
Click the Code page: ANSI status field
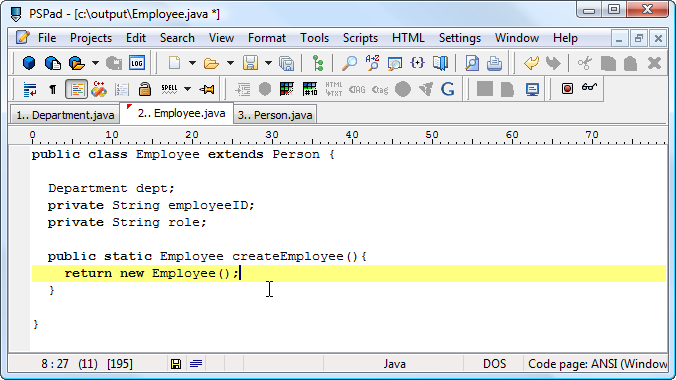(597, 364)
